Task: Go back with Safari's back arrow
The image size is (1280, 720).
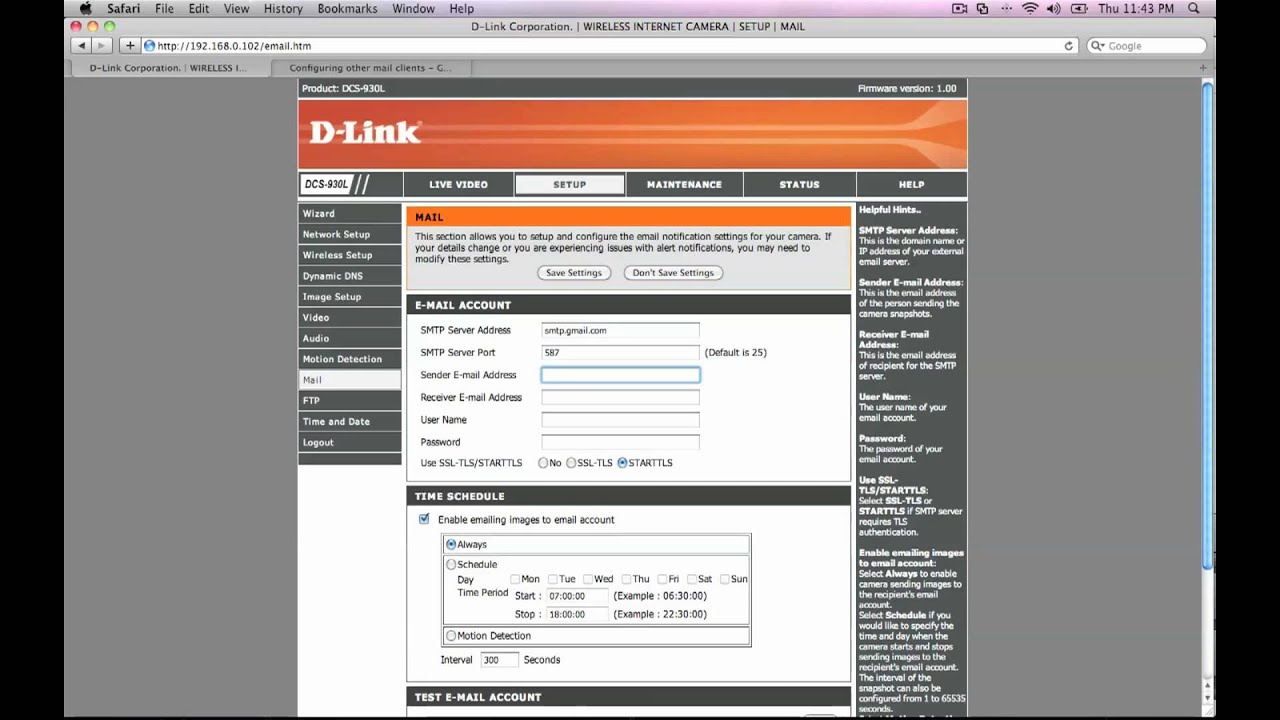Action: click(x=81, y=46)
